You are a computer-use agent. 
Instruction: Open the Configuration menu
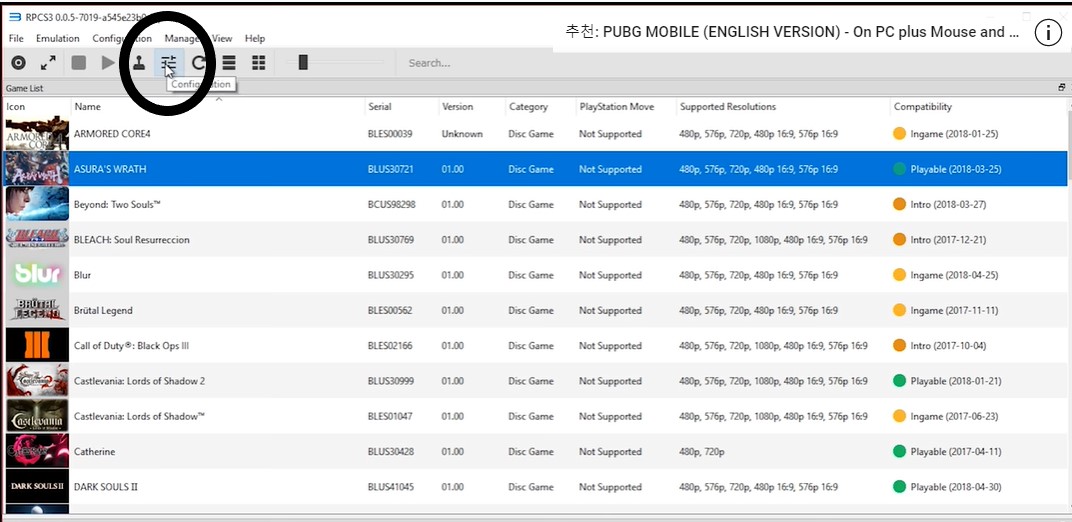click(122, 38)
